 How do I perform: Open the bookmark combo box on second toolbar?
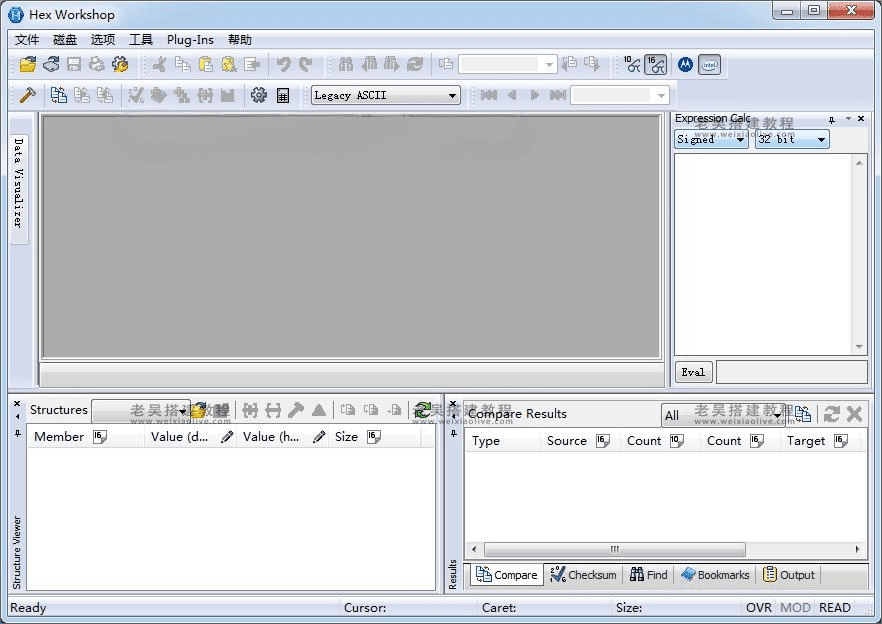click(x=620, y=95)
